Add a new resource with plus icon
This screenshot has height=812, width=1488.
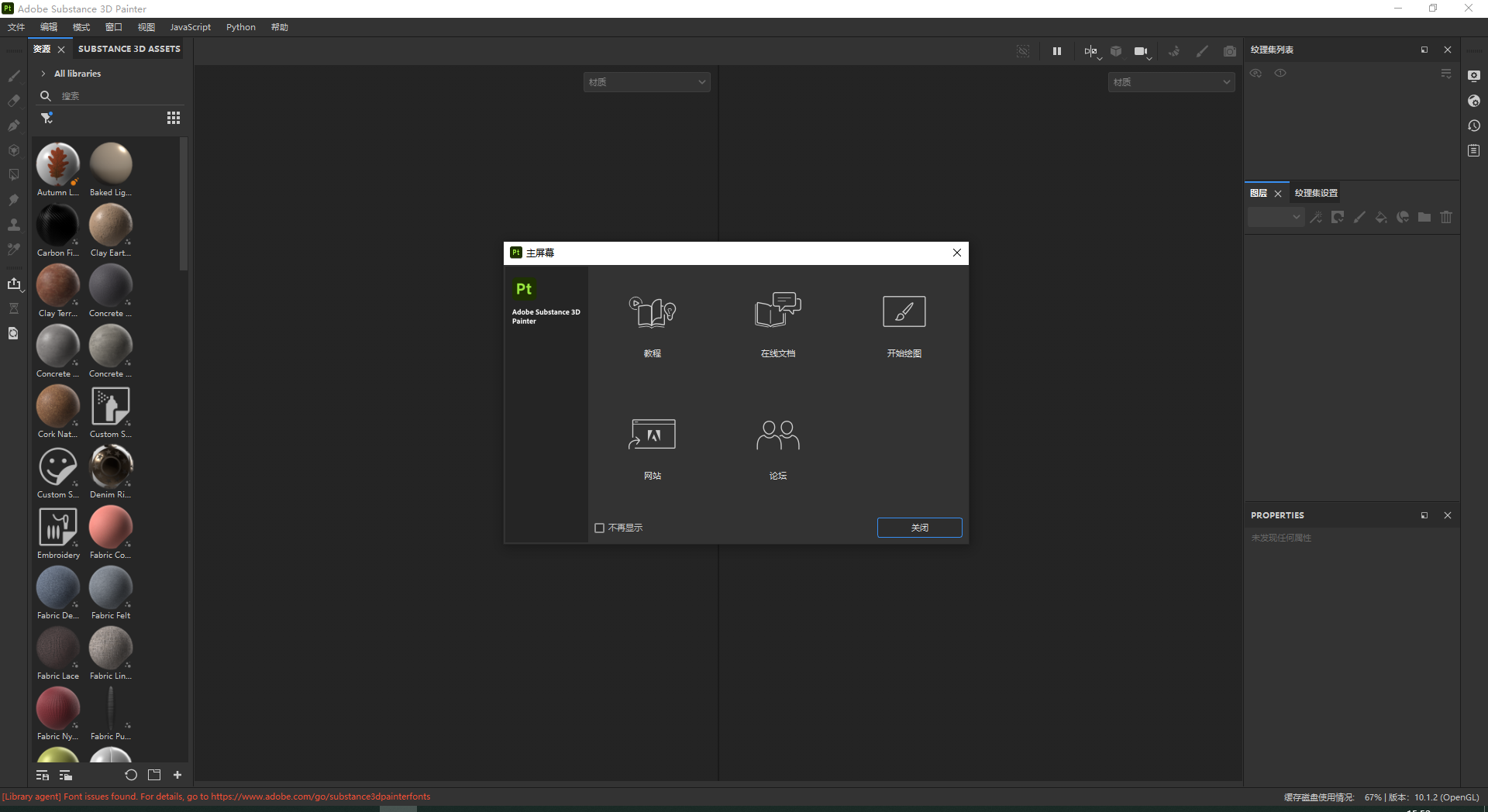tap(177, 775)
